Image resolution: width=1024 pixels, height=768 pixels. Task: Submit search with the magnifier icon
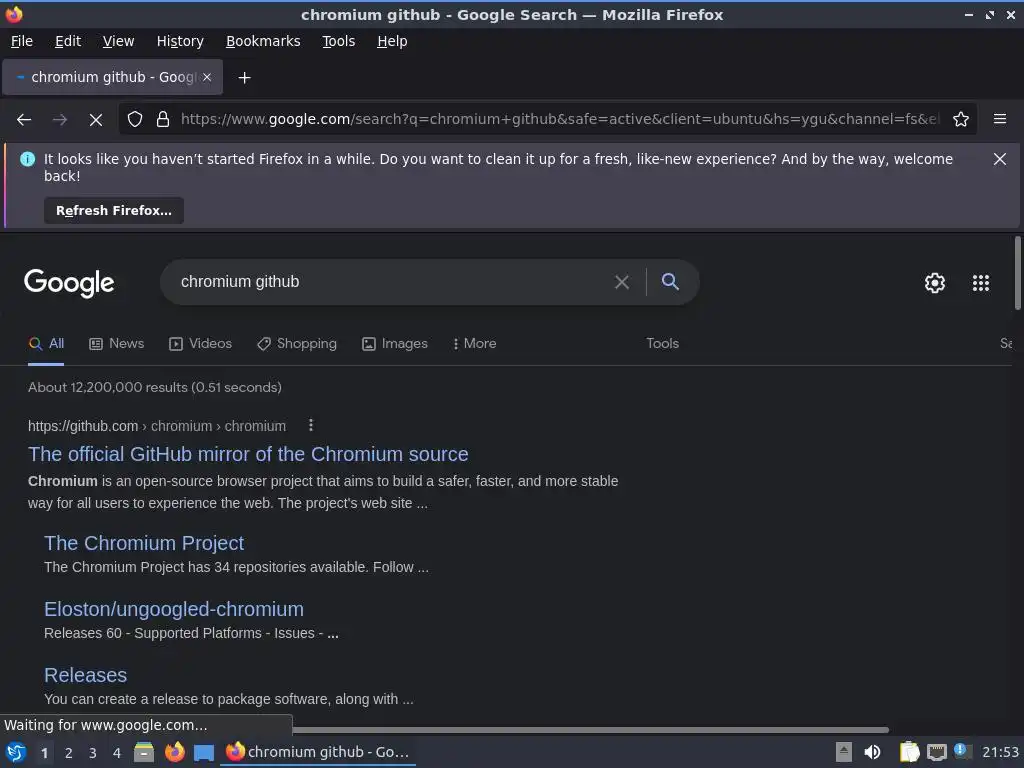point(670,281)
